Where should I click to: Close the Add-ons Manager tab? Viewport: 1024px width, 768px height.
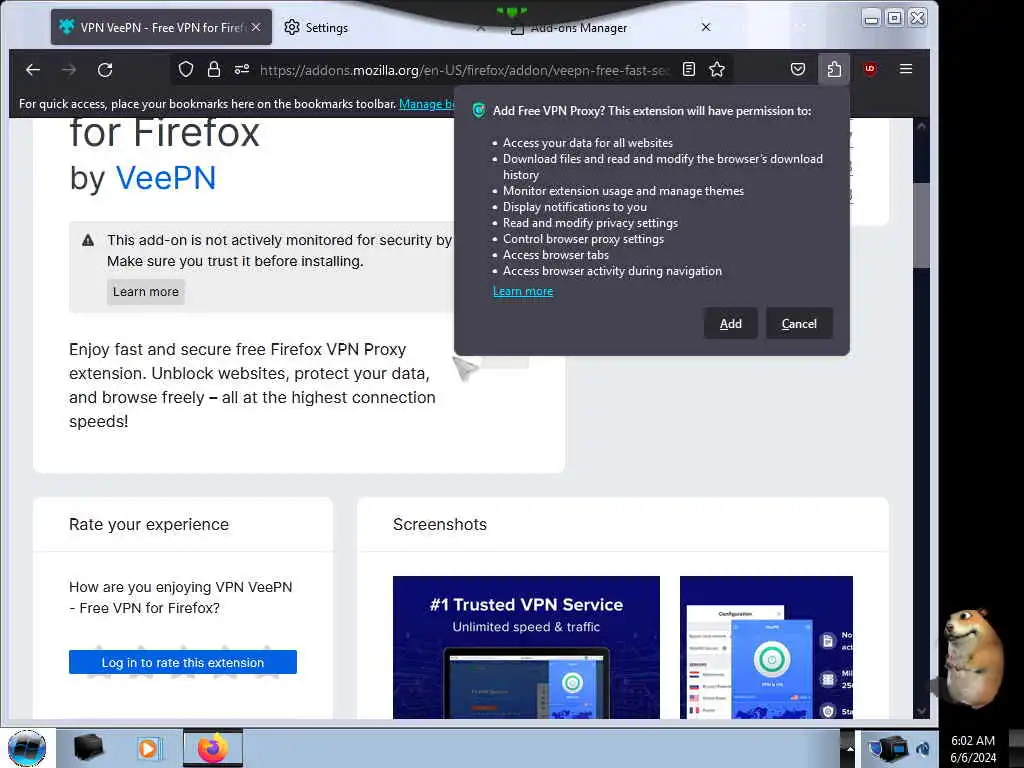point(706,27)
